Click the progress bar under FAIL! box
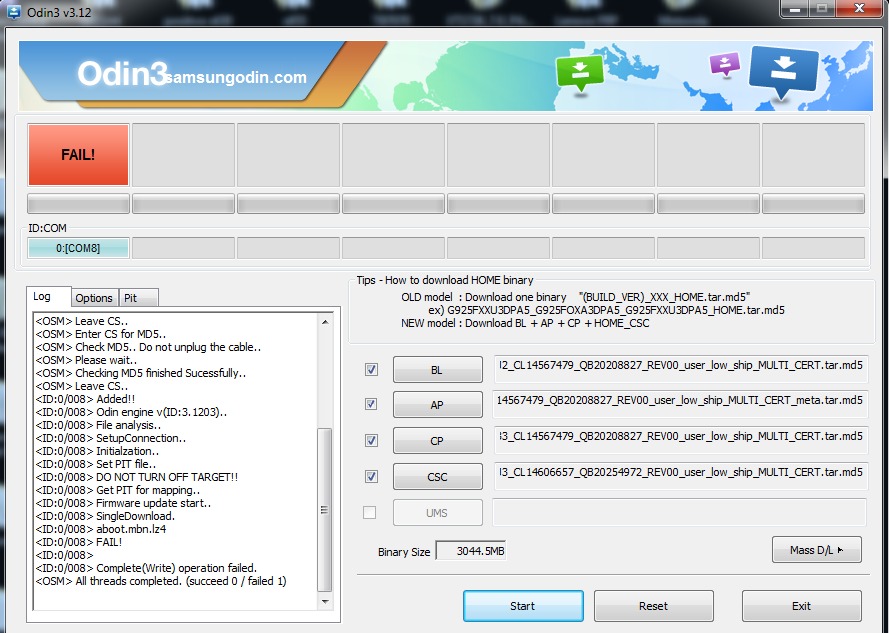 click(x=78, y=204)
